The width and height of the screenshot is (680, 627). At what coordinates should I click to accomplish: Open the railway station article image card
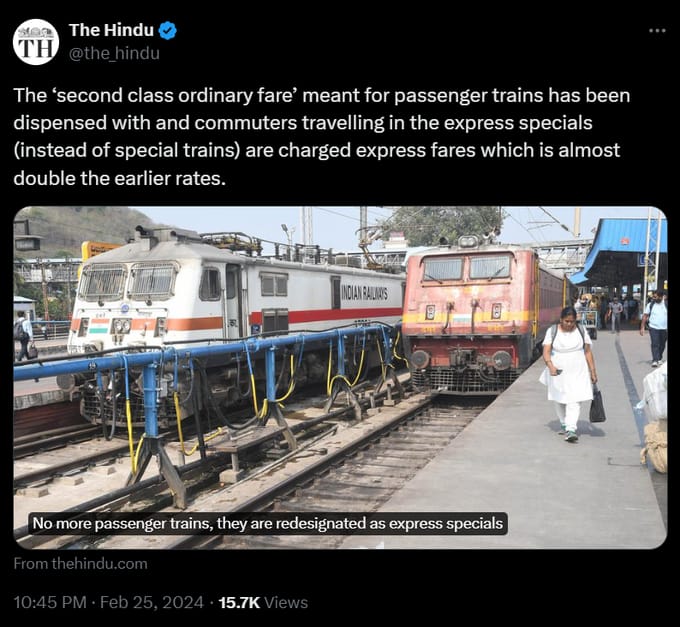coord(340,377)
